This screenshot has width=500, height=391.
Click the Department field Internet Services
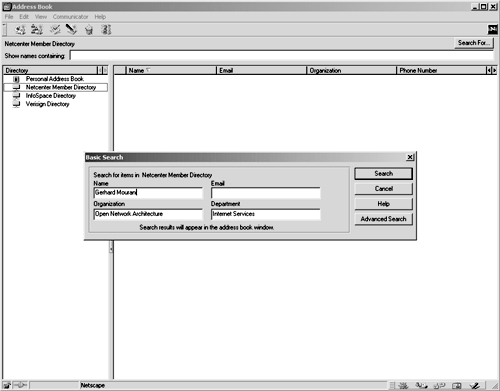click(266, 214)
